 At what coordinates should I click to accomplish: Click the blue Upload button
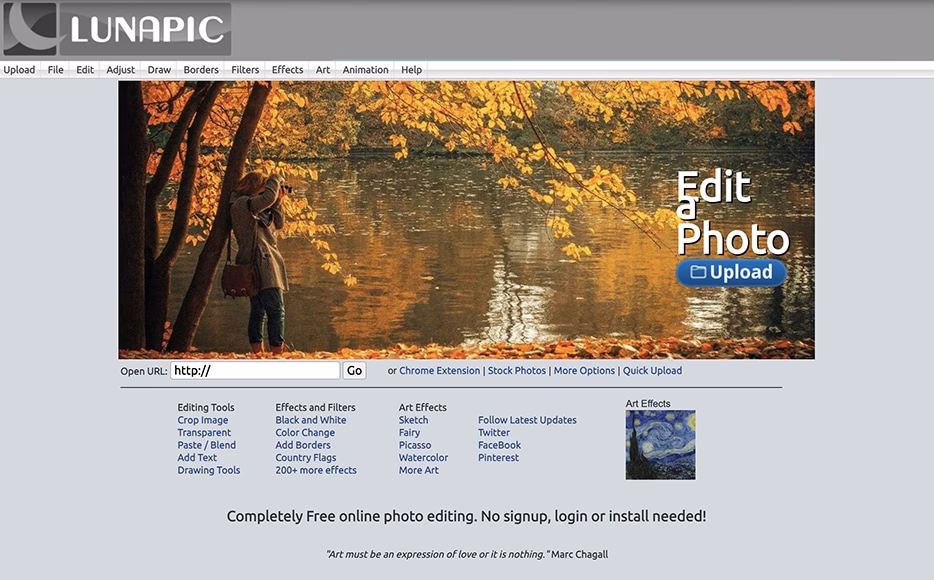coord(731,272)
